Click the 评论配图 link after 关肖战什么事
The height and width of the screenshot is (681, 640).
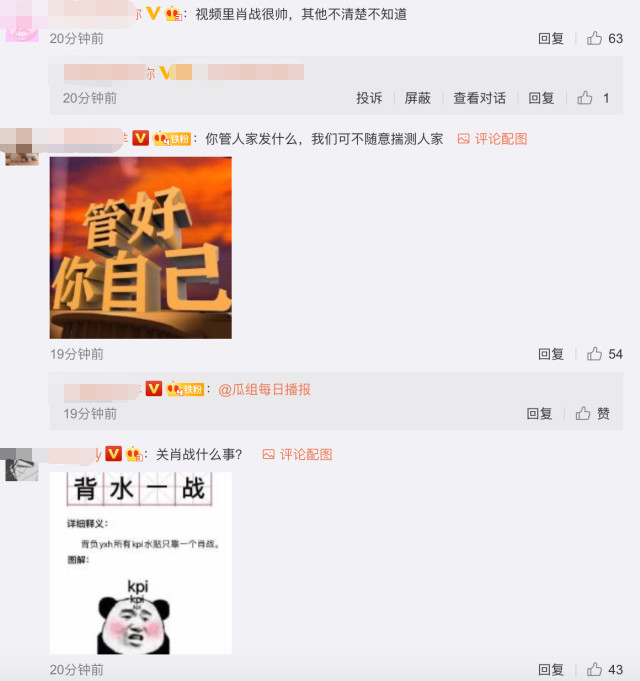tap(306, 455)
